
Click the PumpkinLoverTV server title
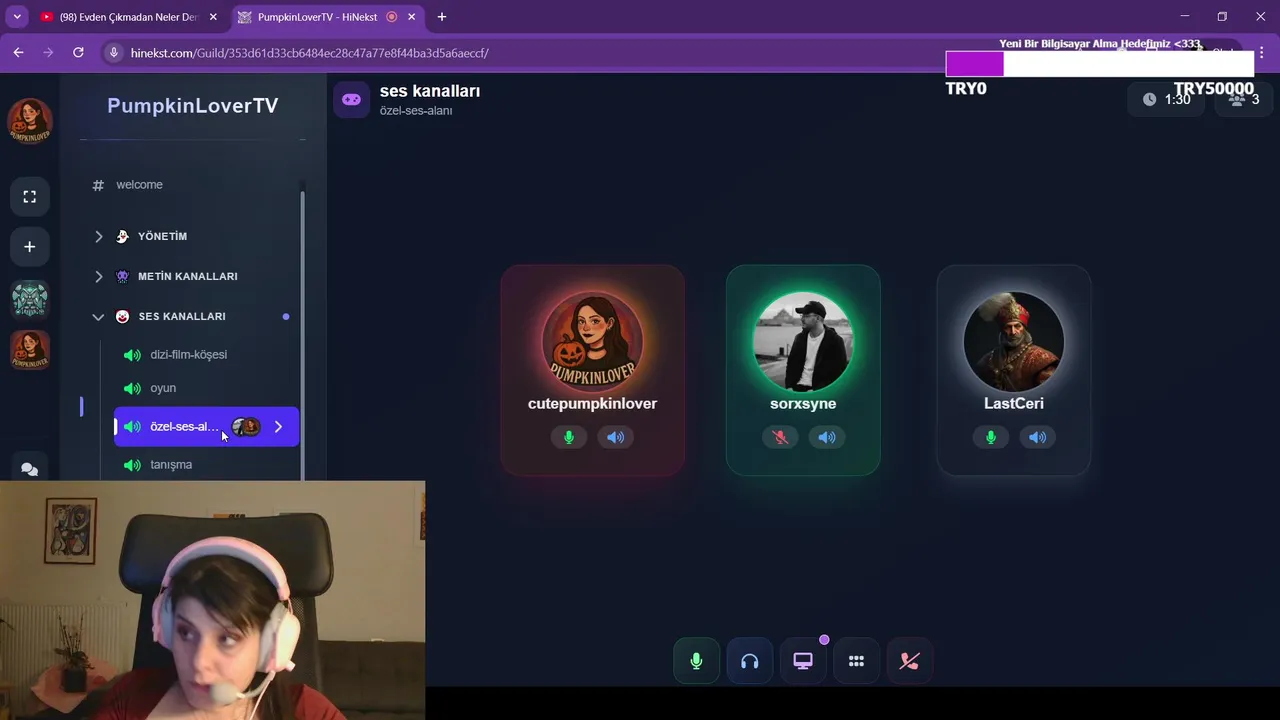pos(193,106)
